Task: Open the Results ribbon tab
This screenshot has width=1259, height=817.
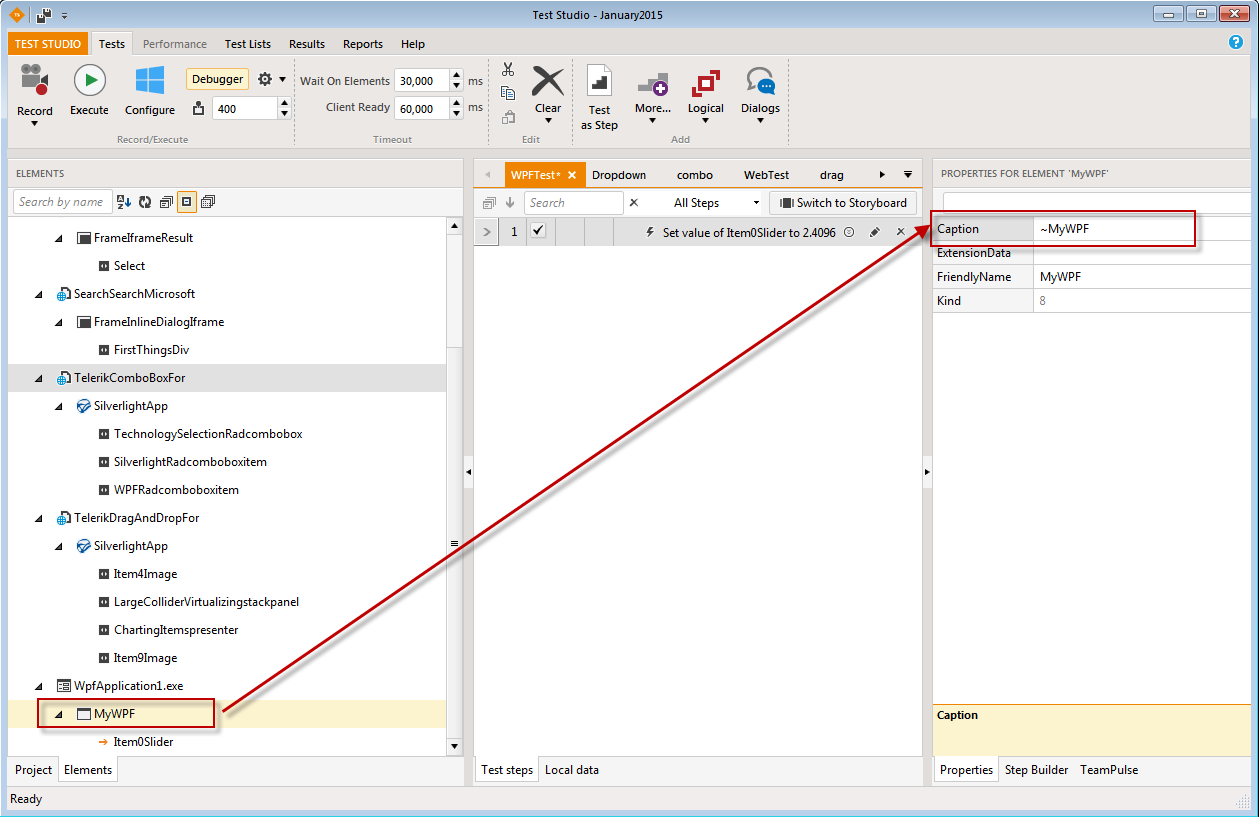Action: point(307,44)
